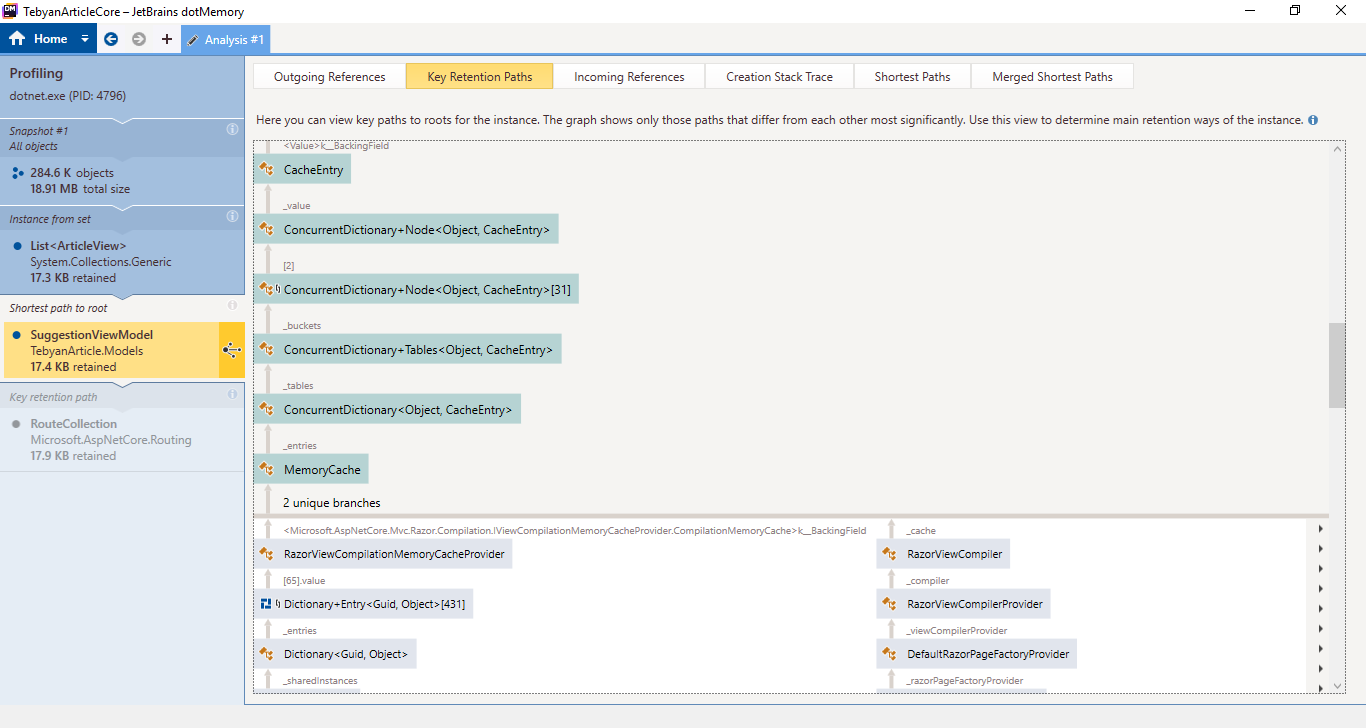Select the SuggestionViewModel step
The width and height of the screenshot is (1366, 728).
[111, 350]
